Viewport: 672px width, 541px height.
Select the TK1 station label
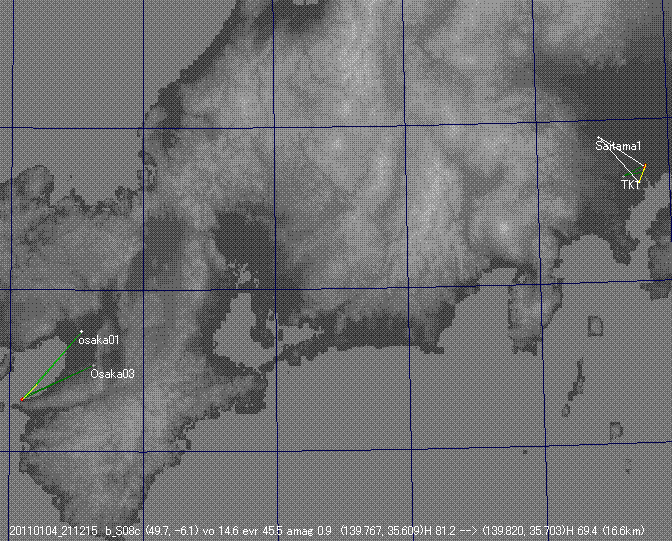point(630,185)
